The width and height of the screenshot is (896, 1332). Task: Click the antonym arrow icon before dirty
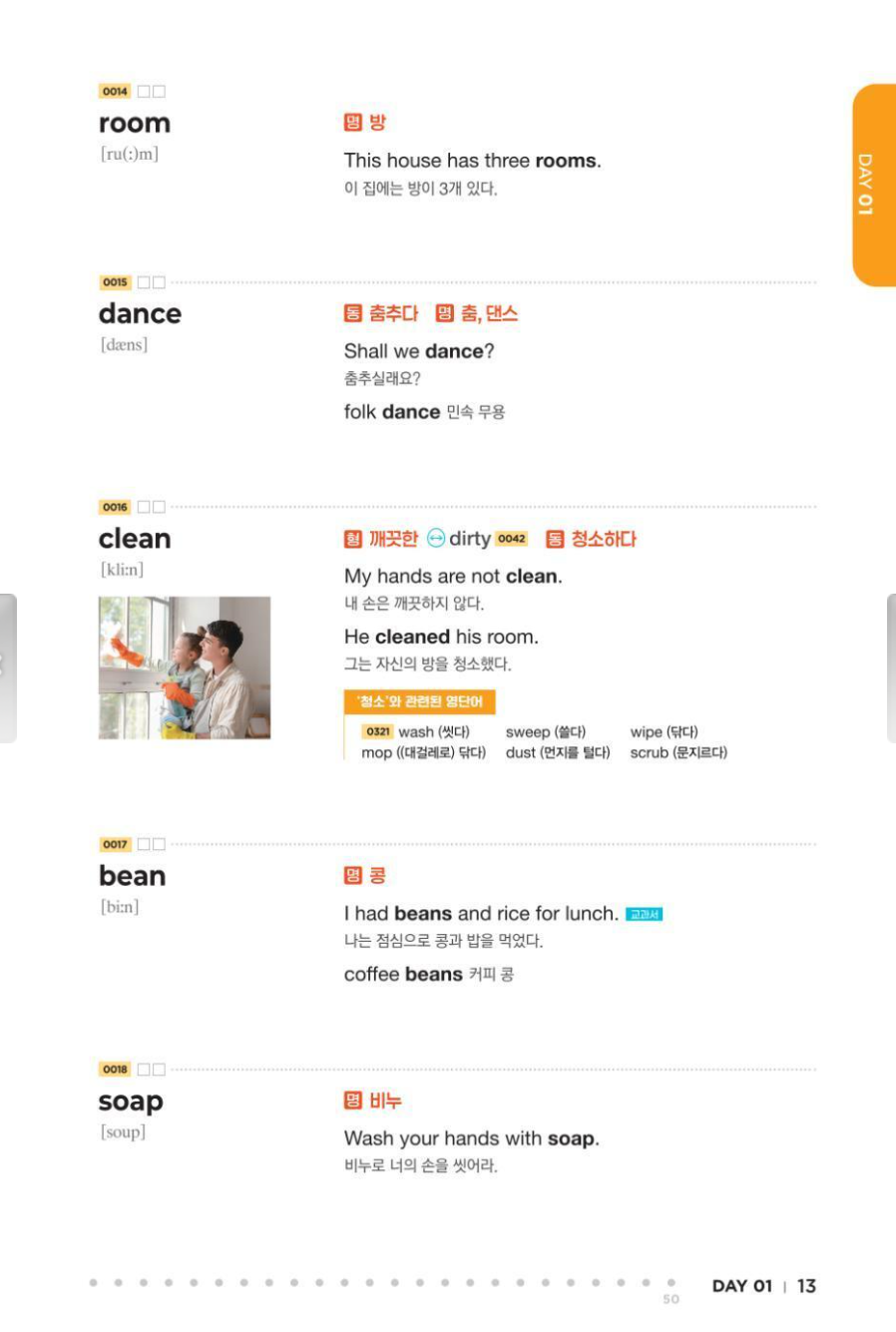click(x=436, y=539)
